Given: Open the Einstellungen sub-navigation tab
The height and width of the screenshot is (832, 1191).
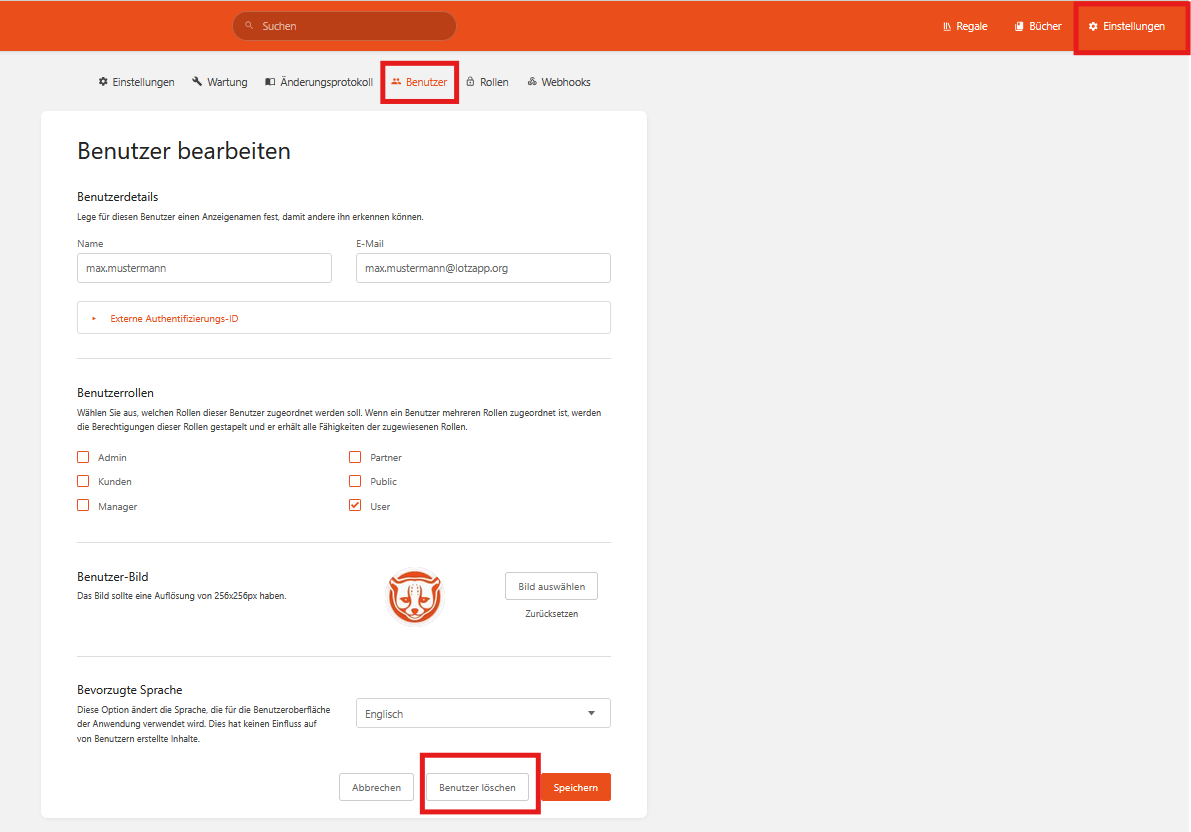Looking at the screenshot, I should 136,82.
